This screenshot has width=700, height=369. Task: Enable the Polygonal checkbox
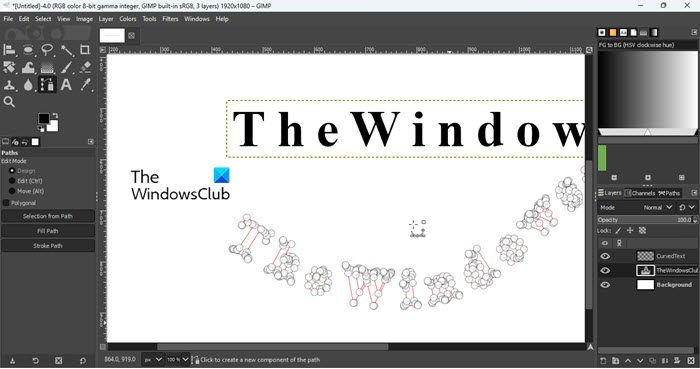tap(6, 203)
